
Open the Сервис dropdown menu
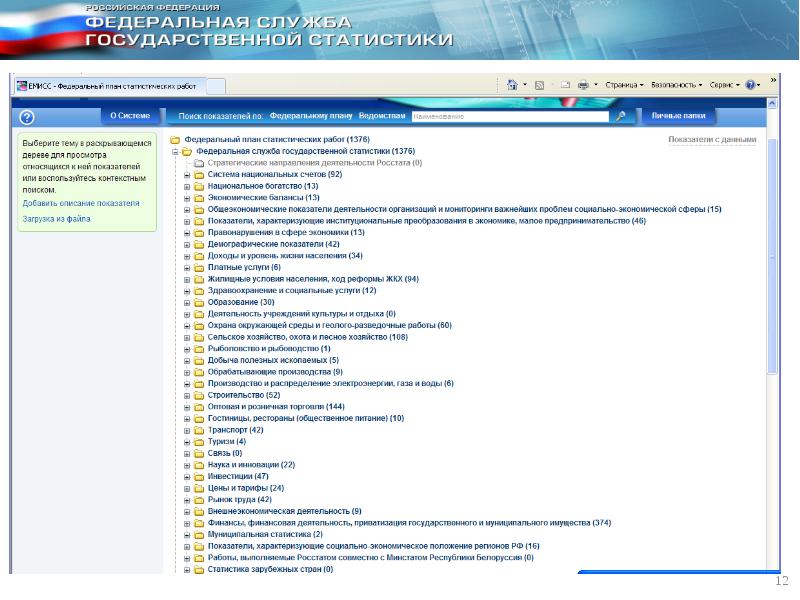tap(727, 86)
